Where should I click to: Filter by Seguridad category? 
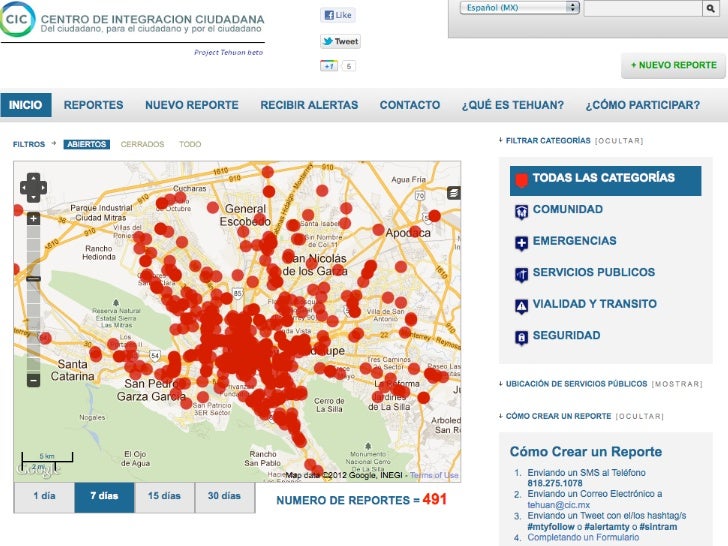566,336
